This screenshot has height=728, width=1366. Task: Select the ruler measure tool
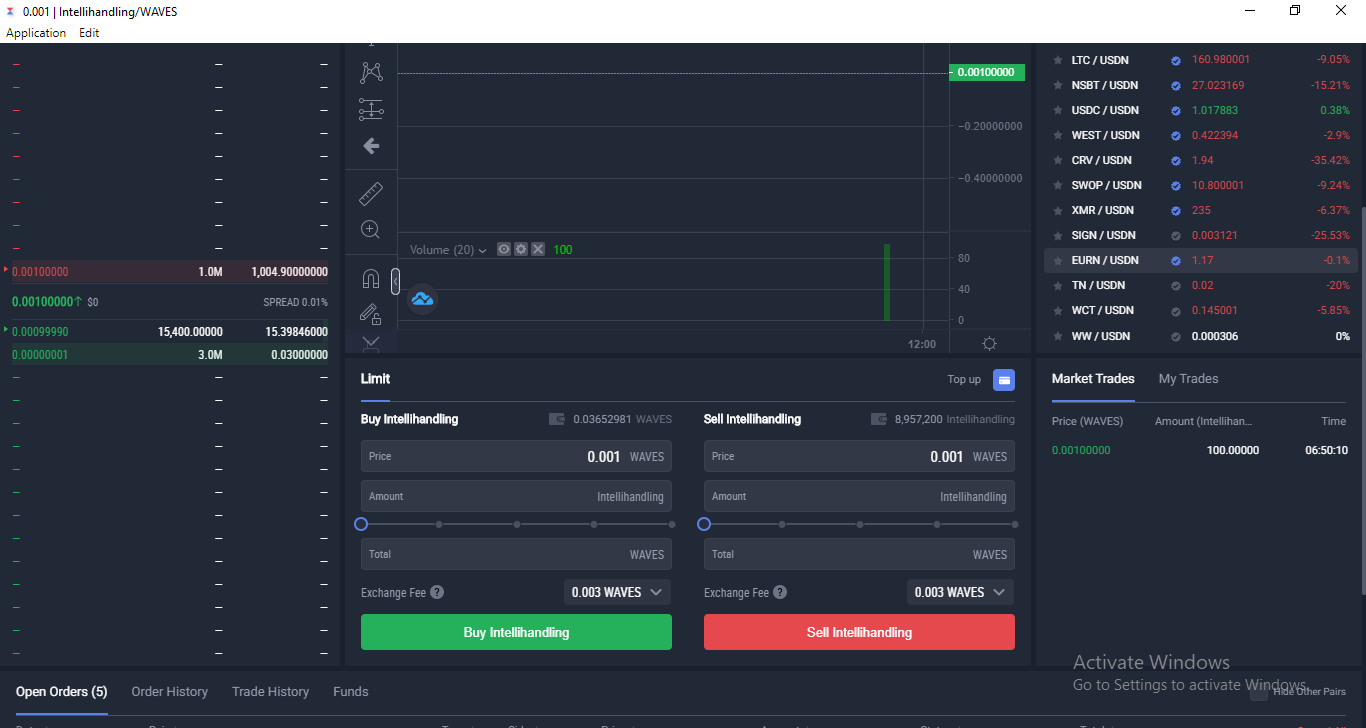pyautogui.click(x=371, y=193)
